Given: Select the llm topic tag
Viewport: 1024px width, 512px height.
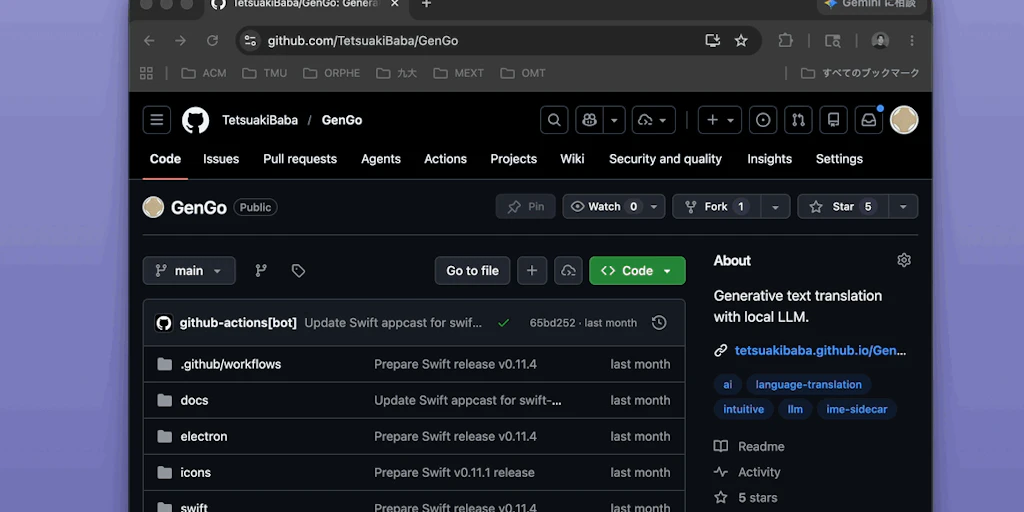Looking at the screenshot, I should tap(795, 409).
